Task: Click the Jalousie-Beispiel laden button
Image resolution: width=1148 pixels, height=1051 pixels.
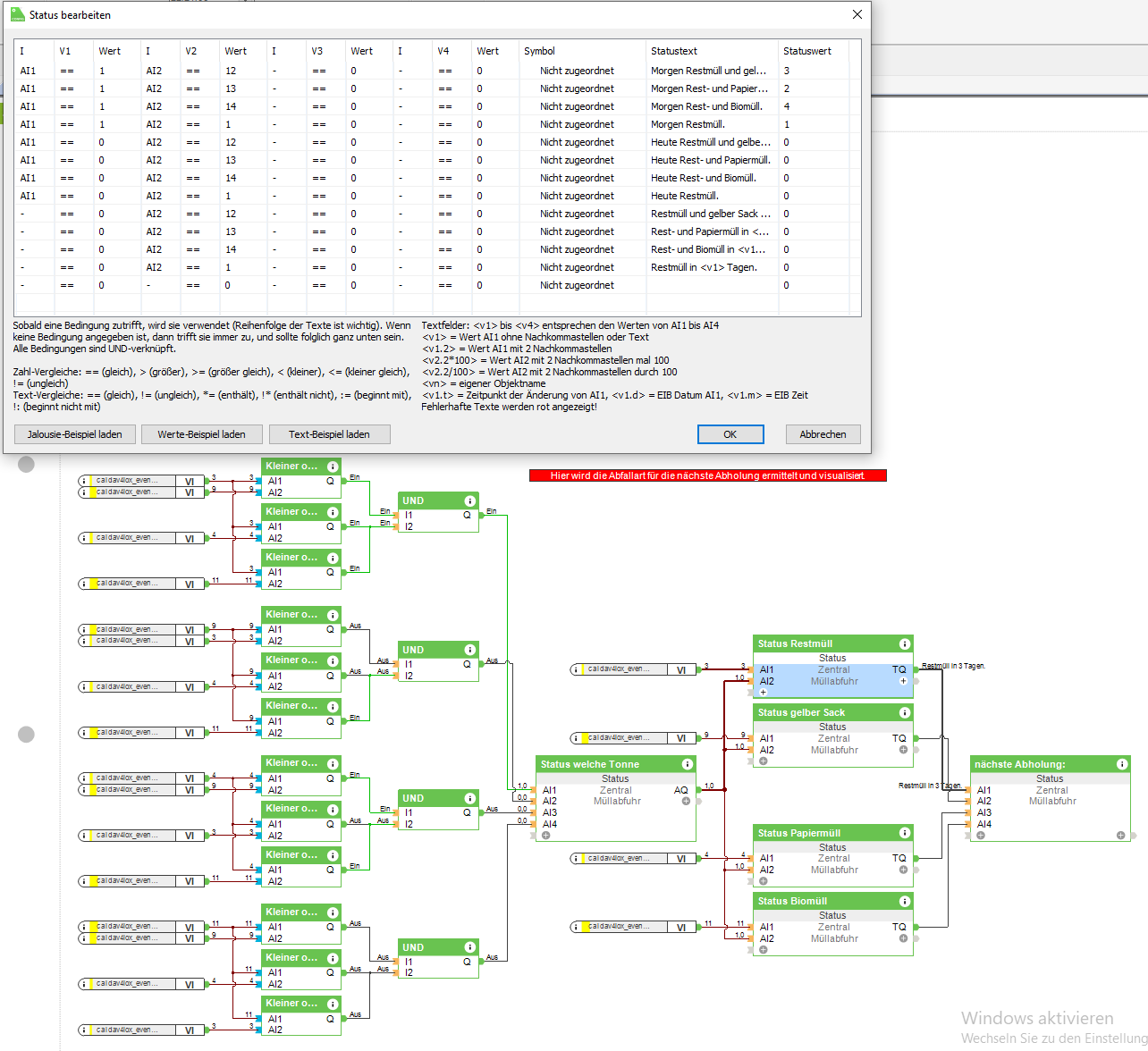Action: tap(74, 434)
